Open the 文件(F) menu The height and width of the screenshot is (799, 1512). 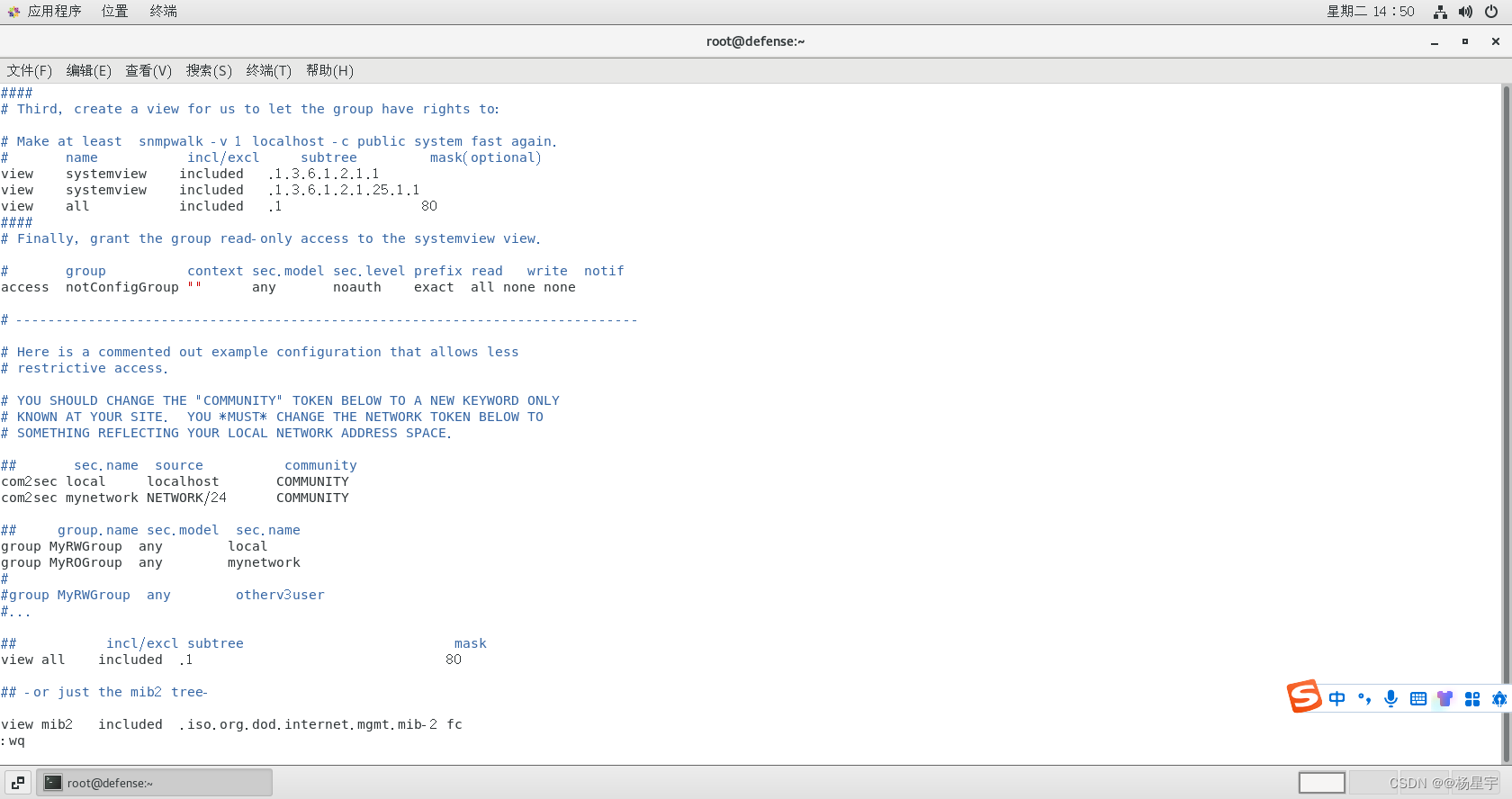point(30,71)
